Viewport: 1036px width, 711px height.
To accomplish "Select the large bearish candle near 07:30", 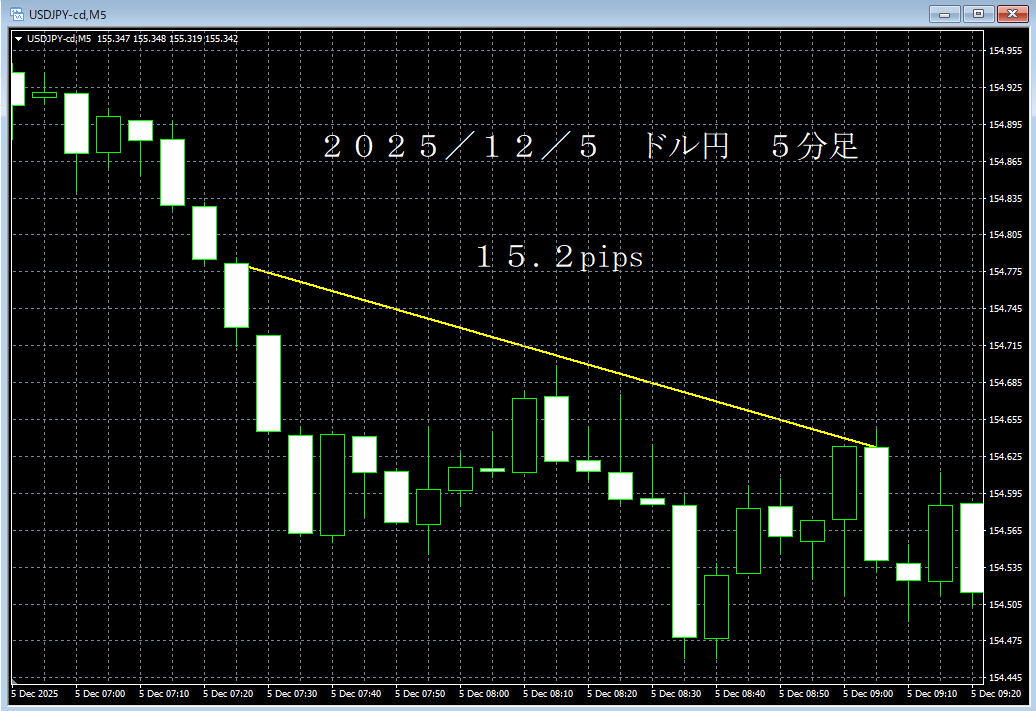I will coord(267,385).
